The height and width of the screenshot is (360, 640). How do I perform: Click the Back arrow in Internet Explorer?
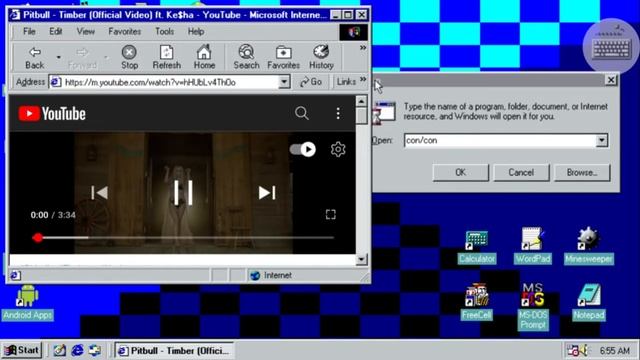[x=35, y=58]
